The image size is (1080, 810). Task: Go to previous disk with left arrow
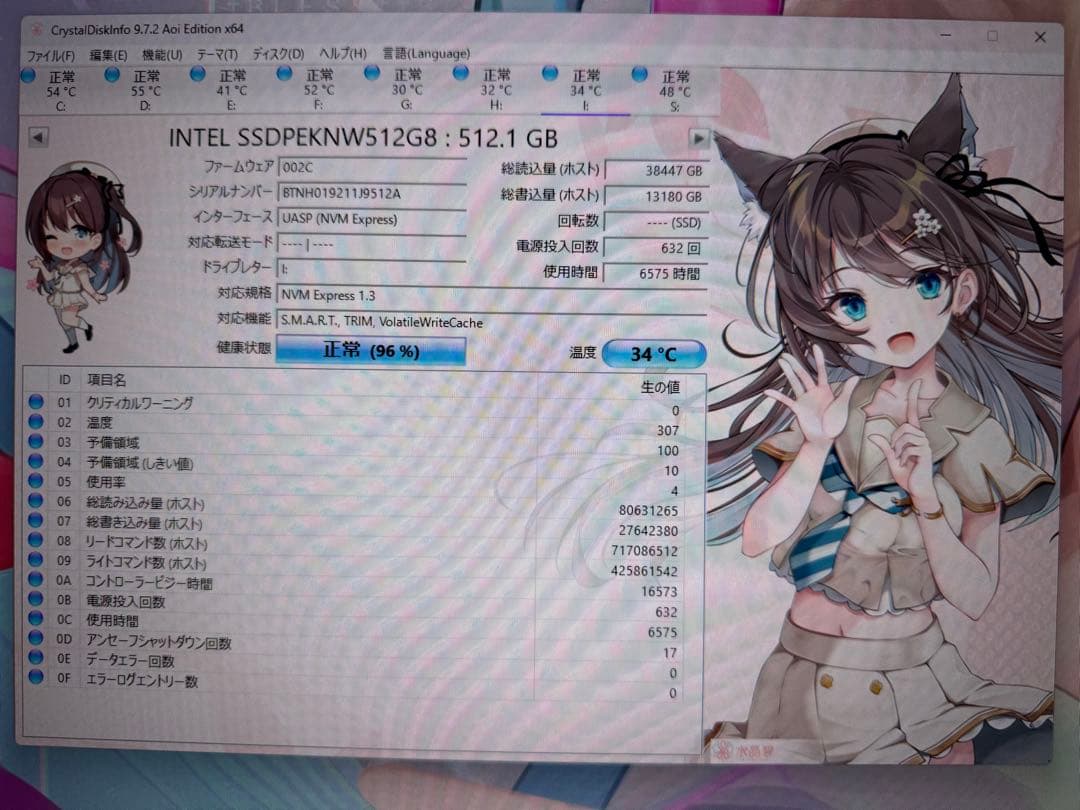tap(38, 137)
